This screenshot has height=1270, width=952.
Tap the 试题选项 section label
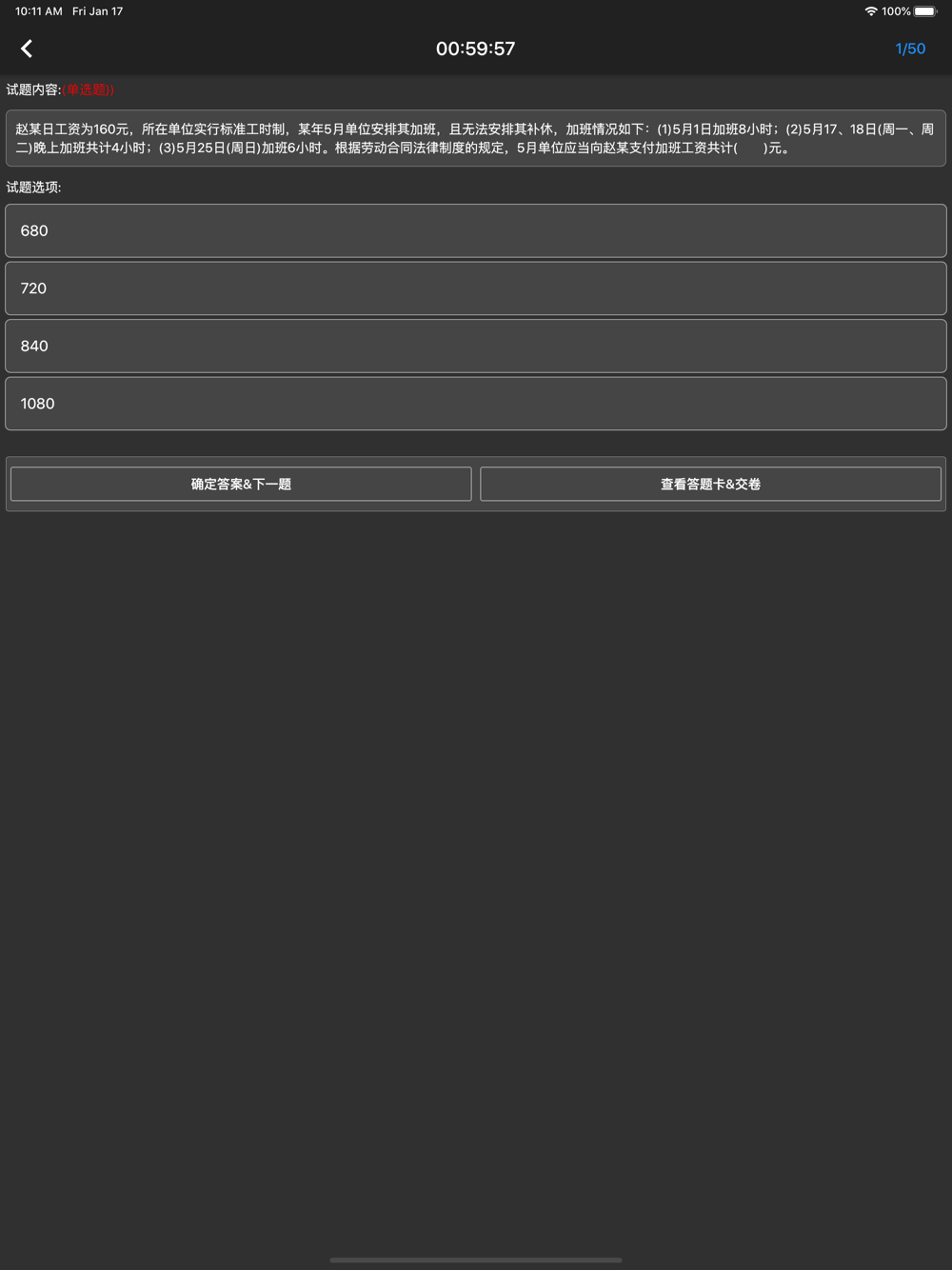coord(33,188)
